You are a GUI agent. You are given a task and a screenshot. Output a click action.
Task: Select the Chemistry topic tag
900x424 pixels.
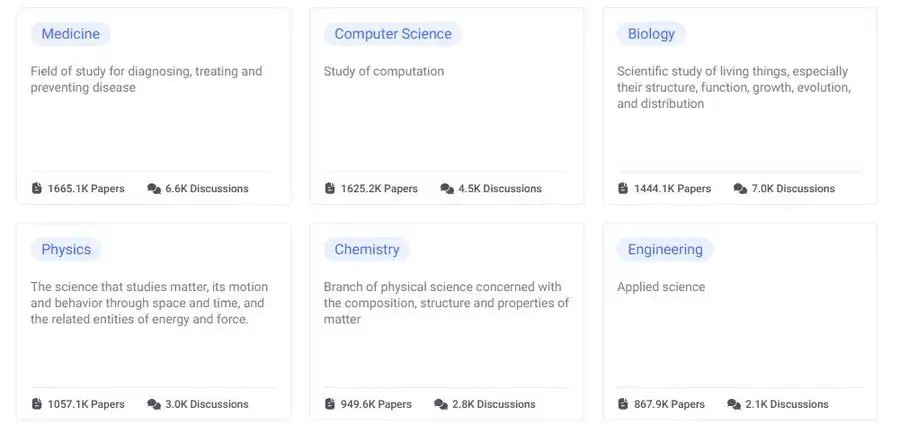[x=366, y=250]
